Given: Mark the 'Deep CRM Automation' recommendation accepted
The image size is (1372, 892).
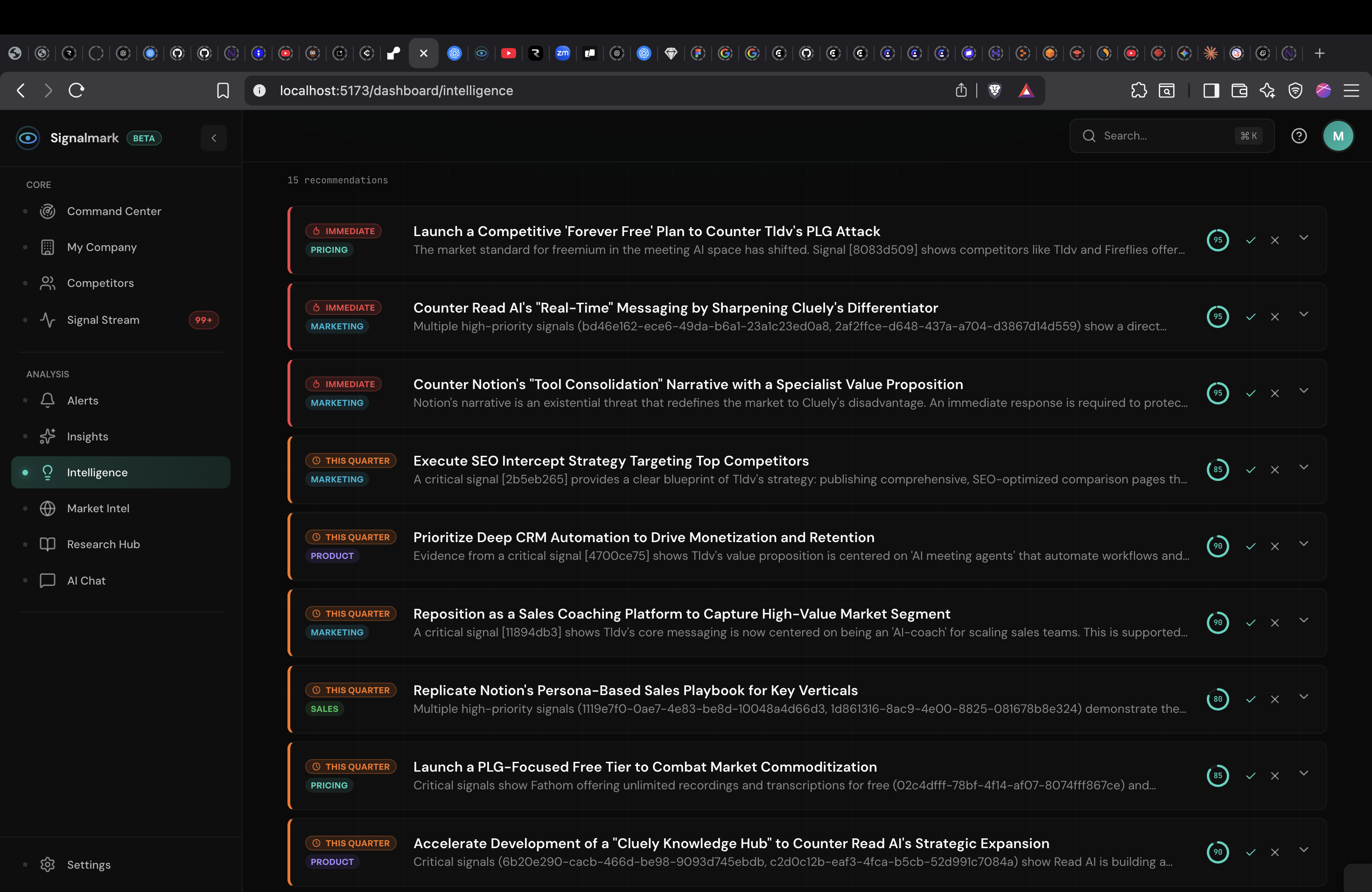Looking at the screenshot, I should (x=1251, y=546).
